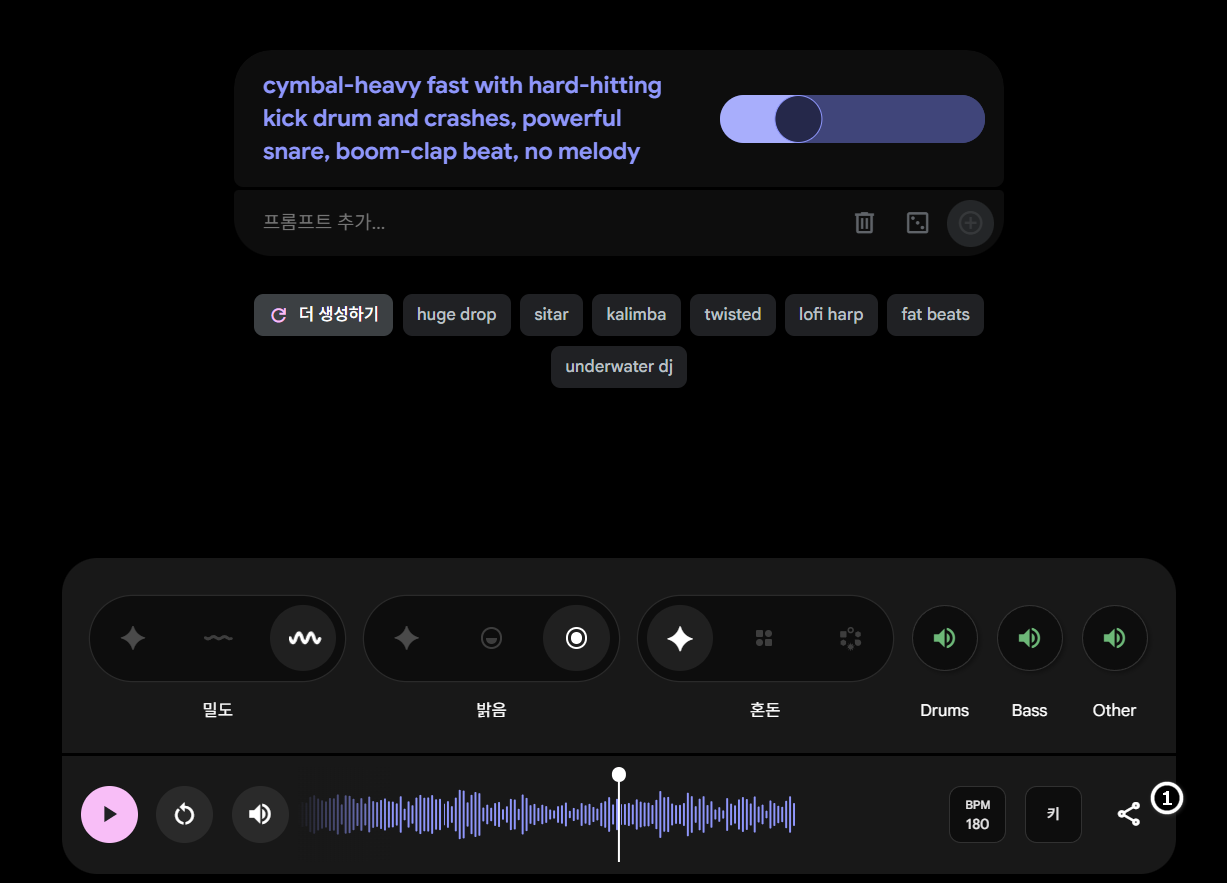
Task: Click the dice icon for random prompt
Action: coord(917,222)
